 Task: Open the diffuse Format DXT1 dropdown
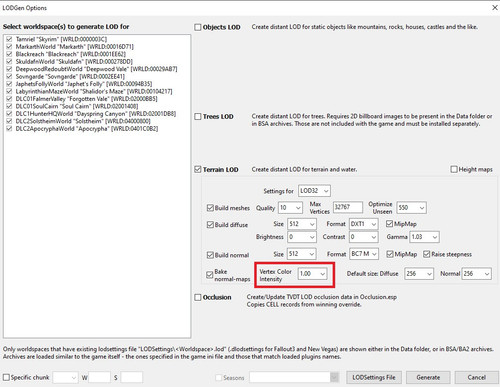(364, 224)
